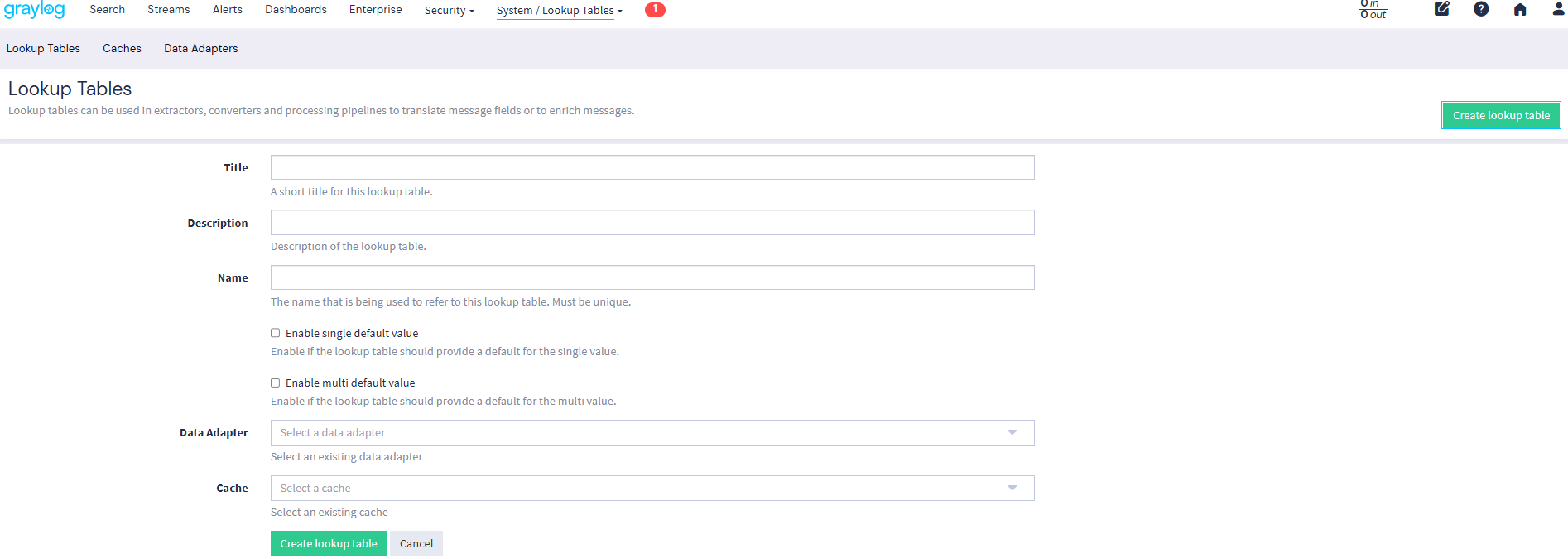Open the Security menu dropdown
This screenshot has width=1568, height=559.
(449, 11)
